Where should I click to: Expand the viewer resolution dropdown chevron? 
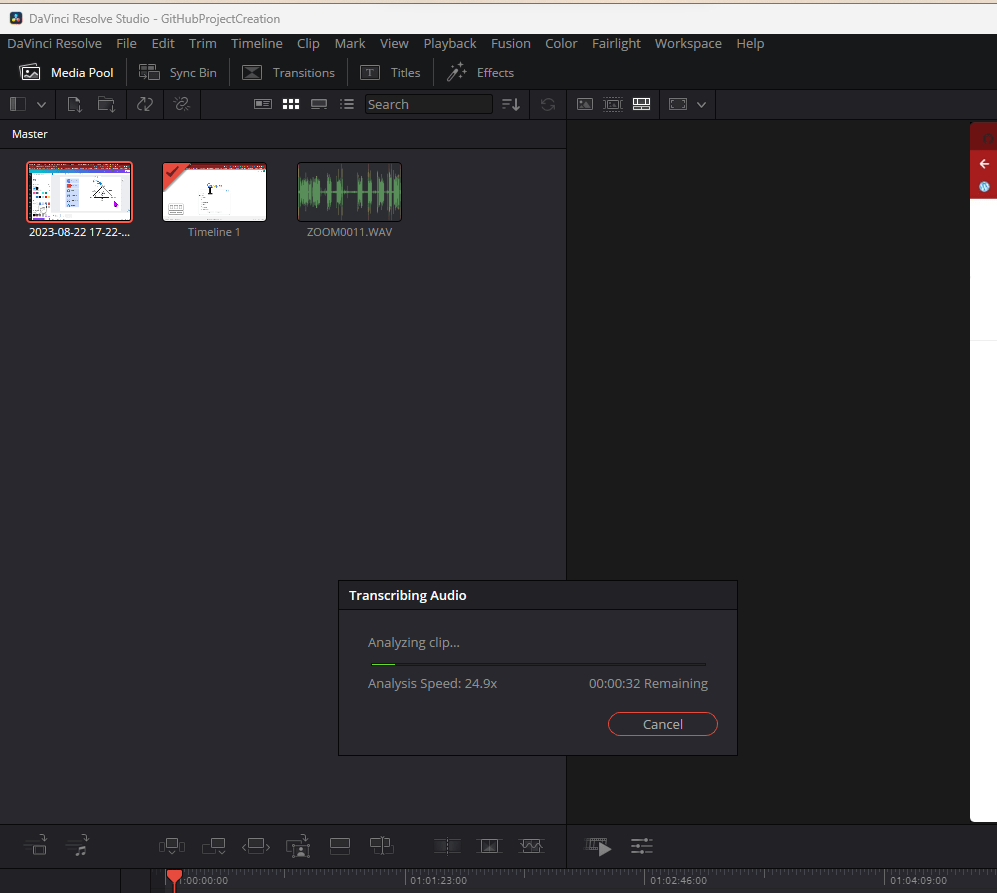point(701,104)
